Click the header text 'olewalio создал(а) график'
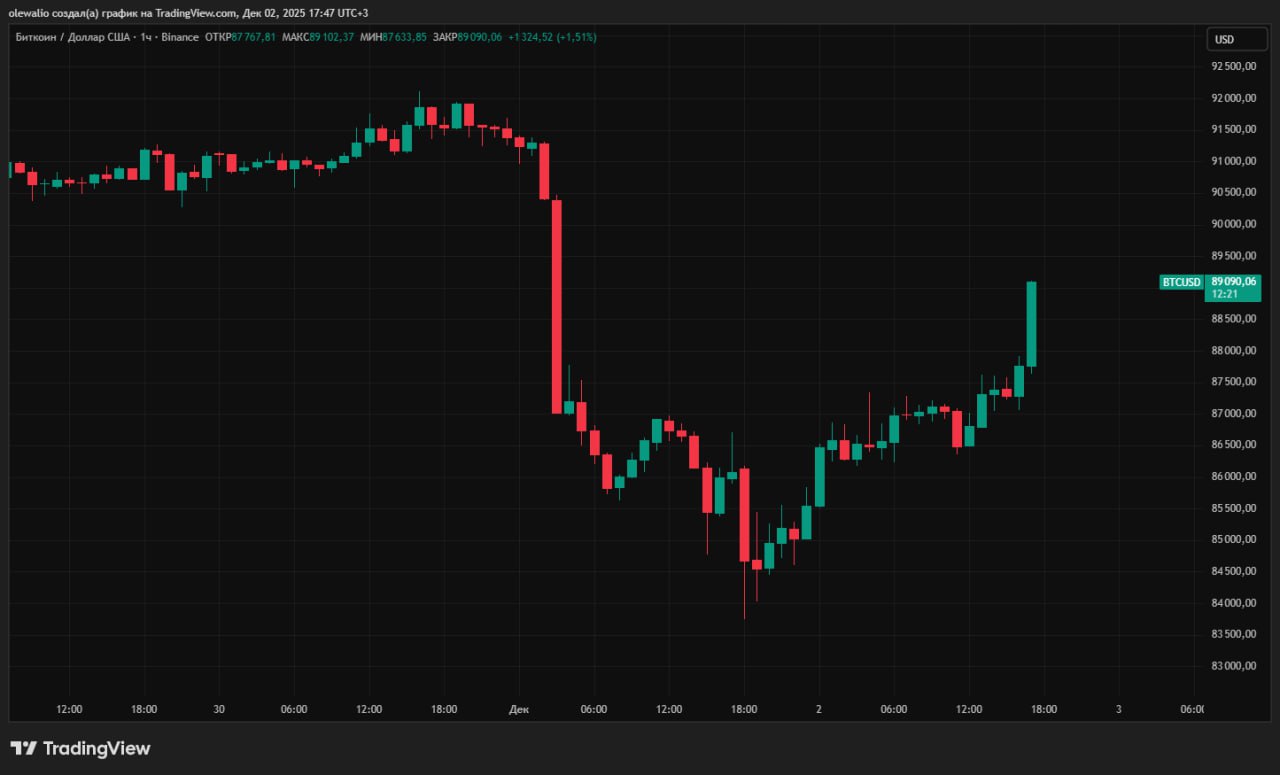This screenshot has height=775, width=1280. [76, 12]
